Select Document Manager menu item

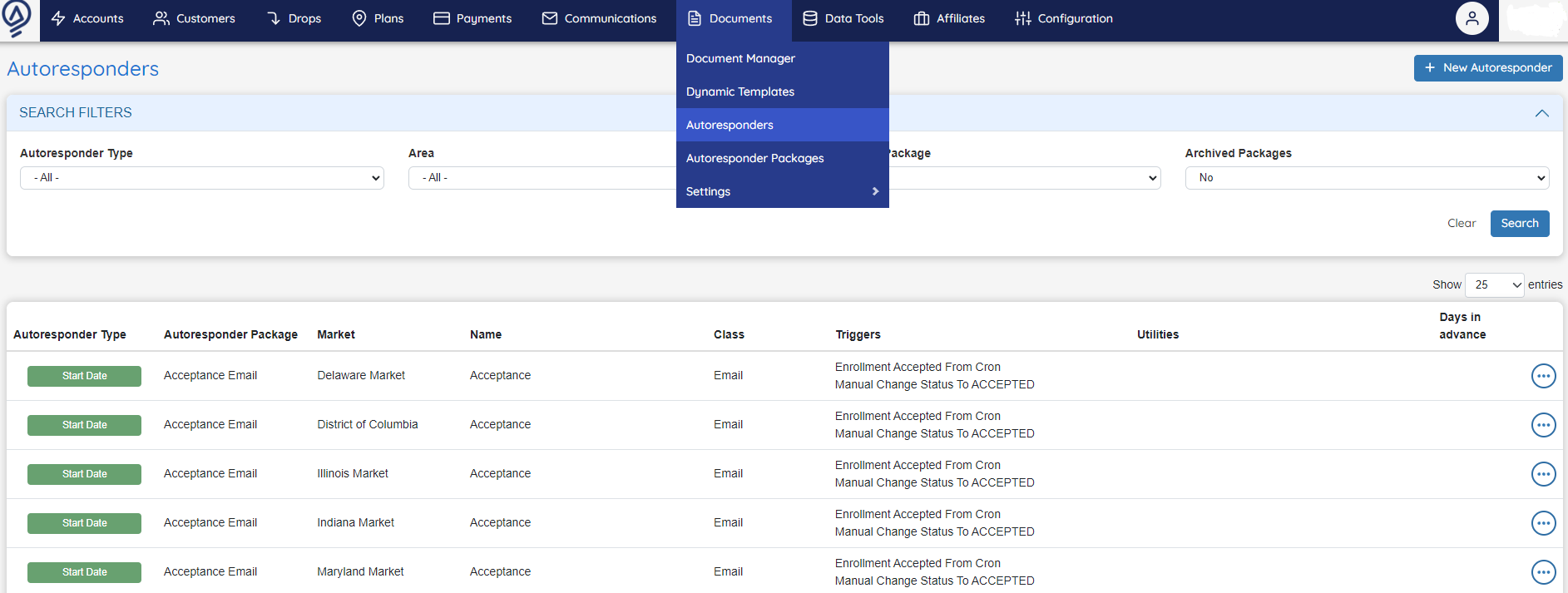[783, 58]
